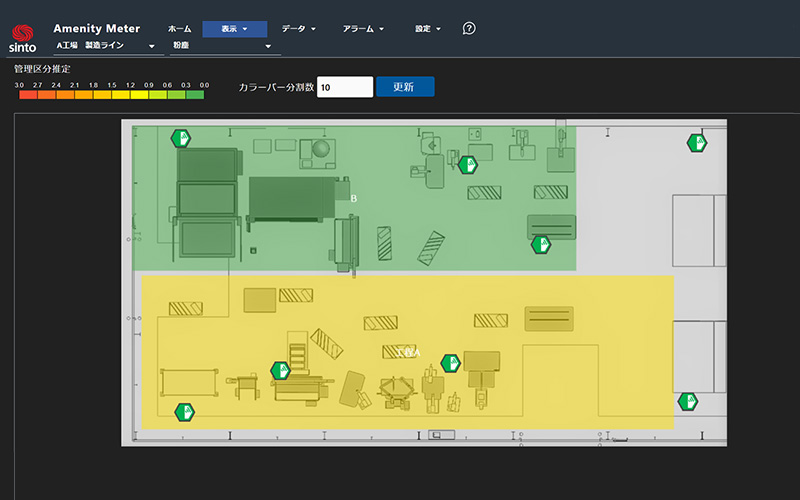Select the sensor marker at the floor plan's lower-right, outside the yellow zone

(x=688, y=402)
